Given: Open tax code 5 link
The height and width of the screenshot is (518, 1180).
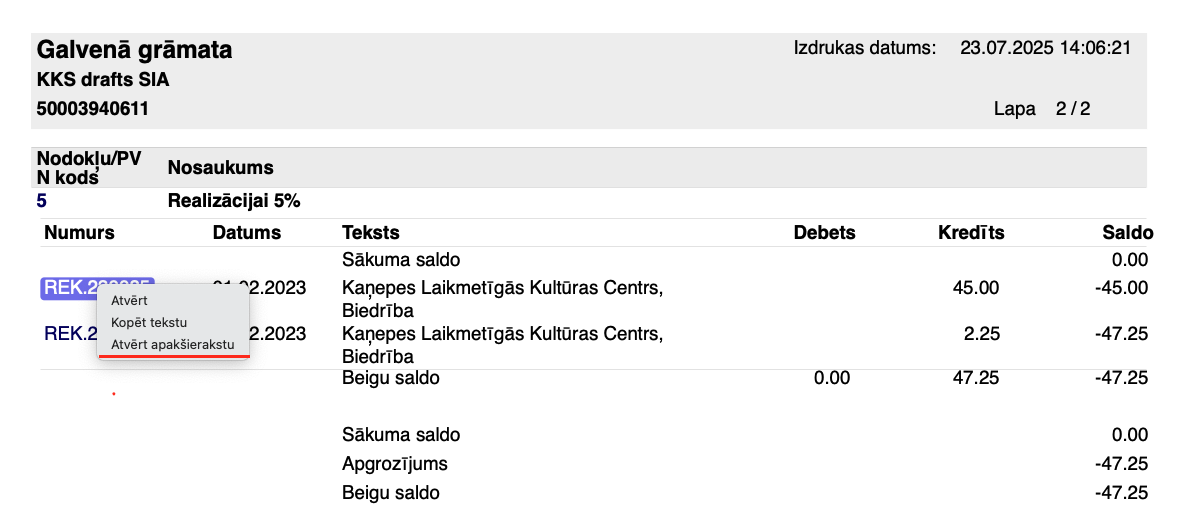Looking at the screenshot, I should (x=42, y=200).
